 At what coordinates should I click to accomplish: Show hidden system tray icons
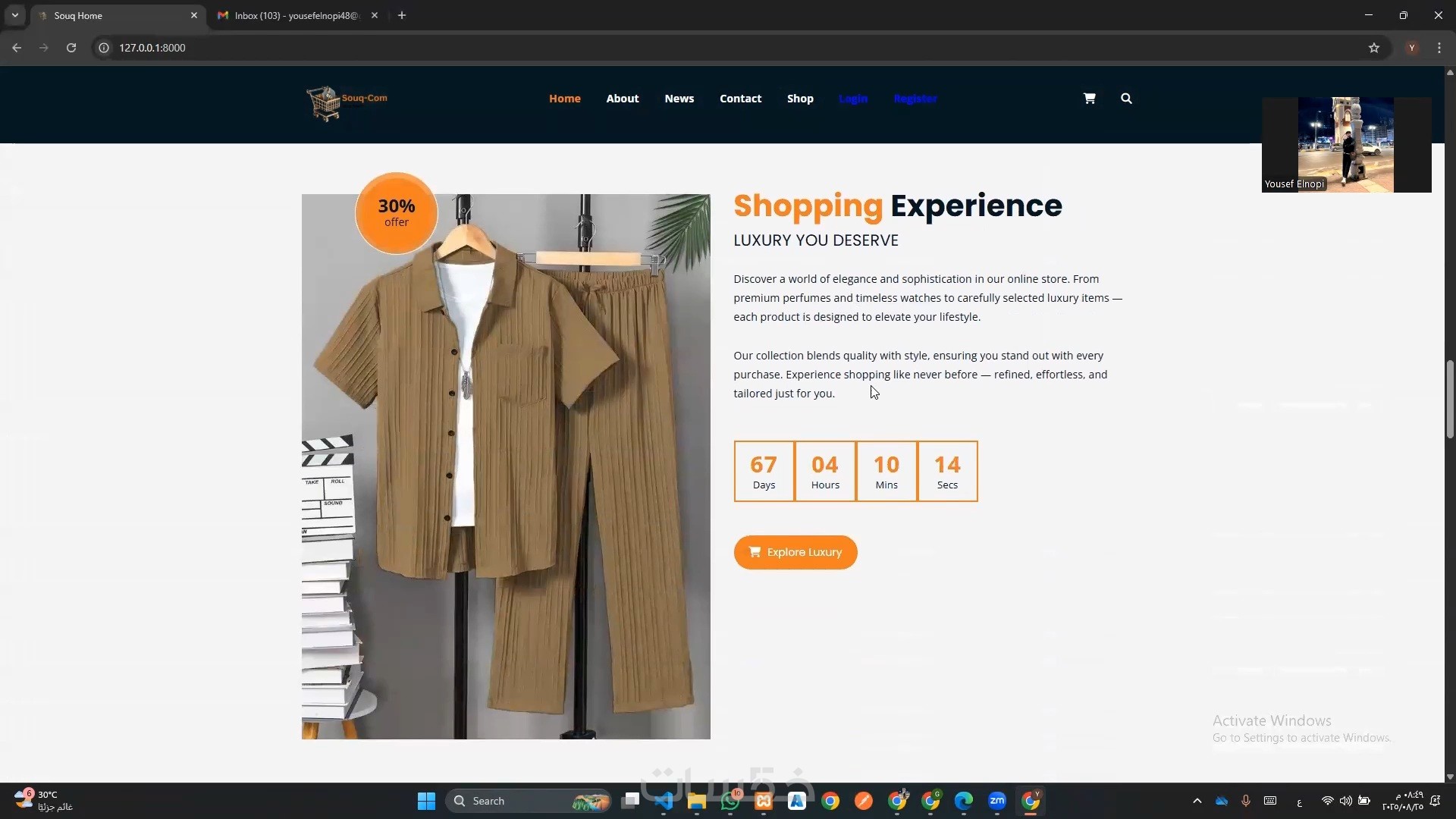(1197, 801)
